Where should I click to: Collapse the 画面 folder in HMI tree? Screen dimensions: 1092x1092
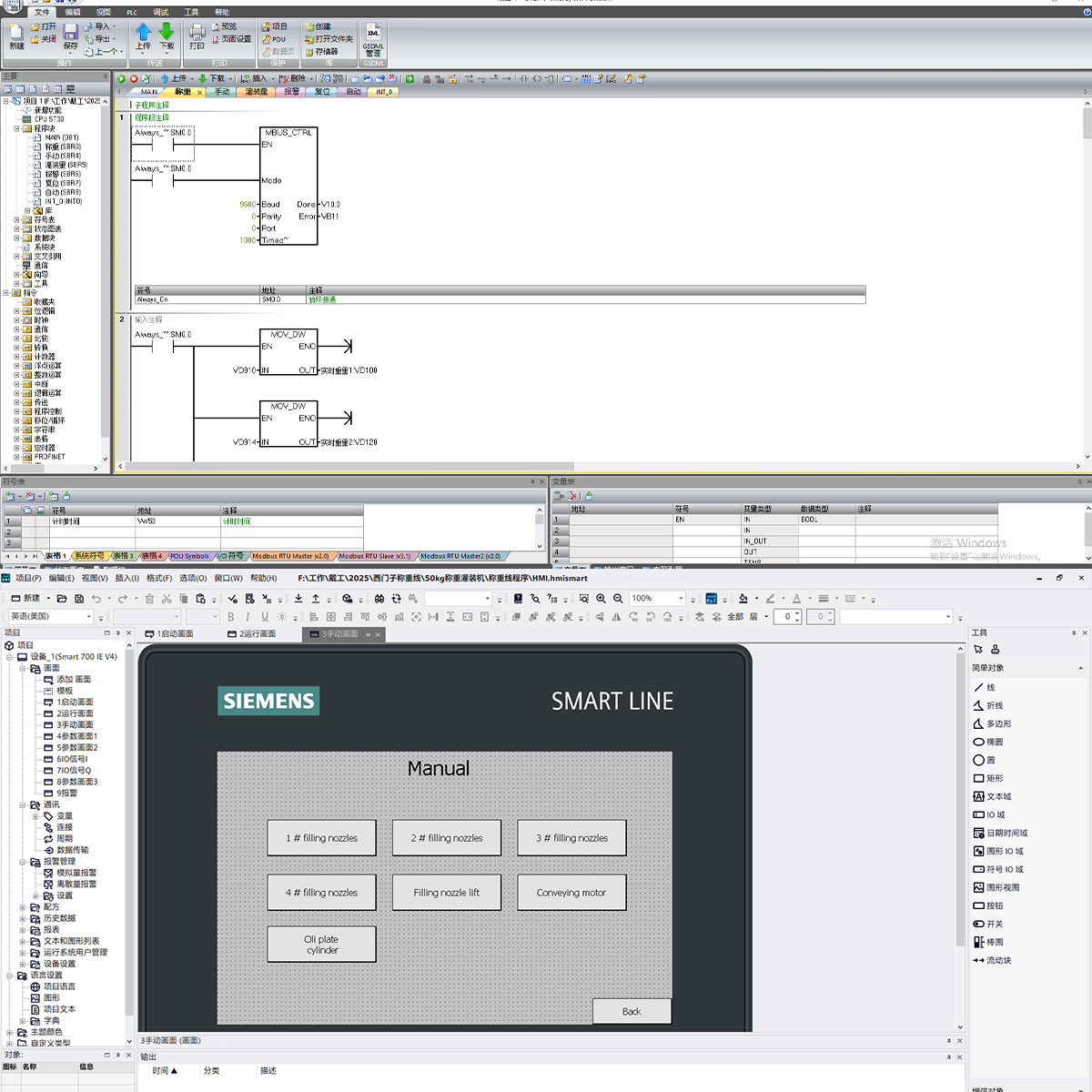pos(23,668)
